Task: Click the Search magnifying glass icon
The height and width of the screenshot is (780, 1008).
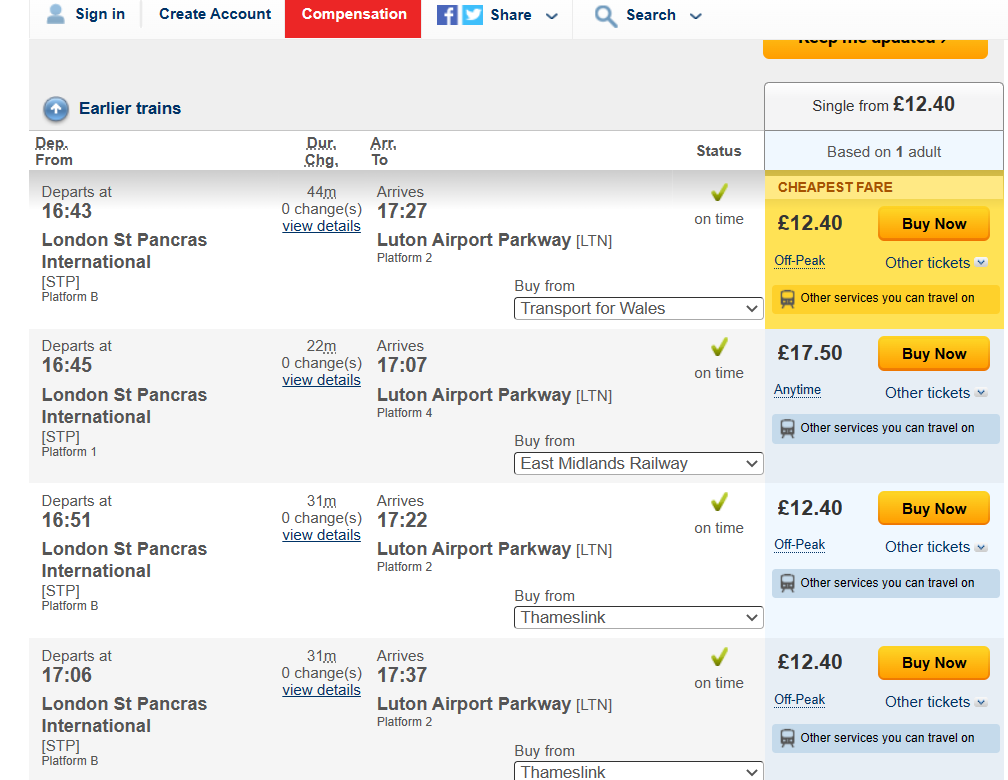Action: point(606,15)
